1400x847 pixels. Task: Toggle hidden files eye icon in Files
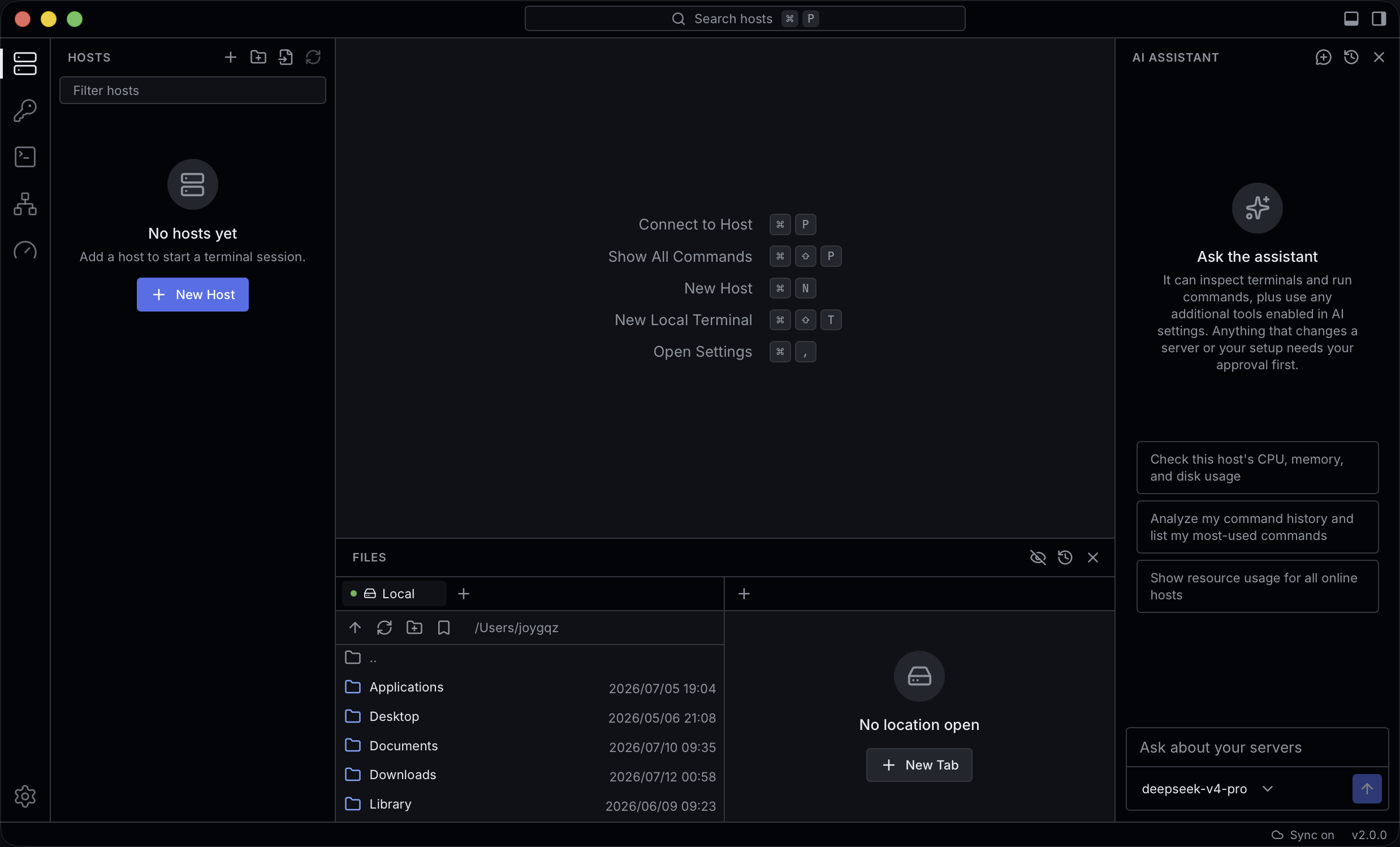click(1038, 558)
